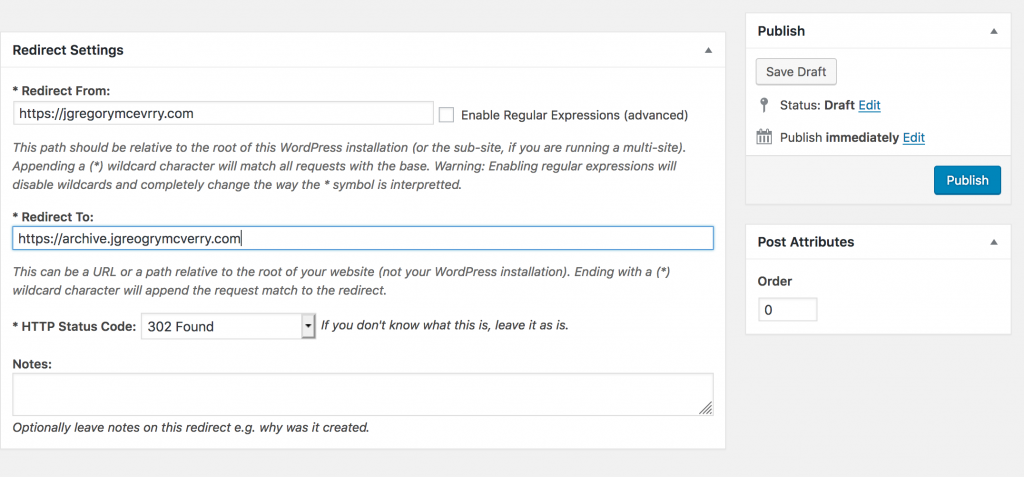The image size is (1024, 477).
Task: Click the Save Draft button
Action: tap(796, 72)
